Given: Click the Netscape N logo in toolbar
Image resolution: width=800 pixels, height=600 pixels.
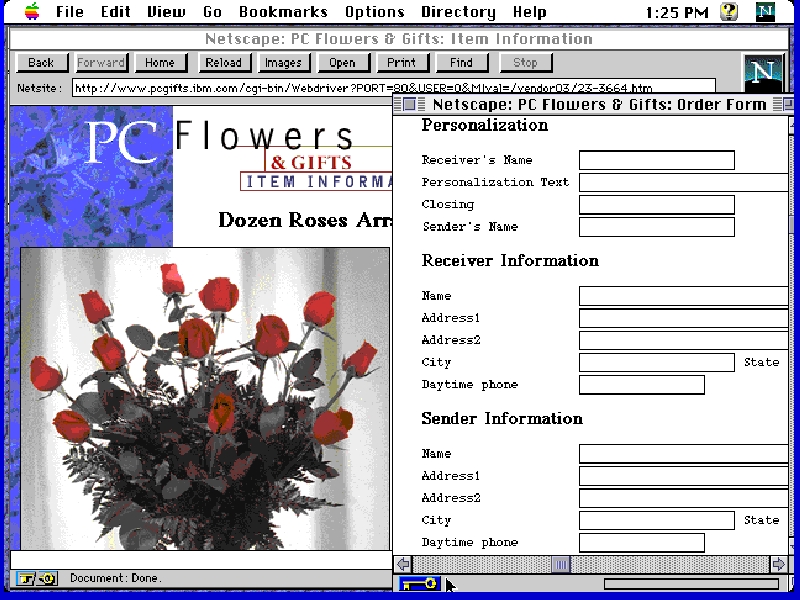Looking at the screenshot, I should 763,73.
